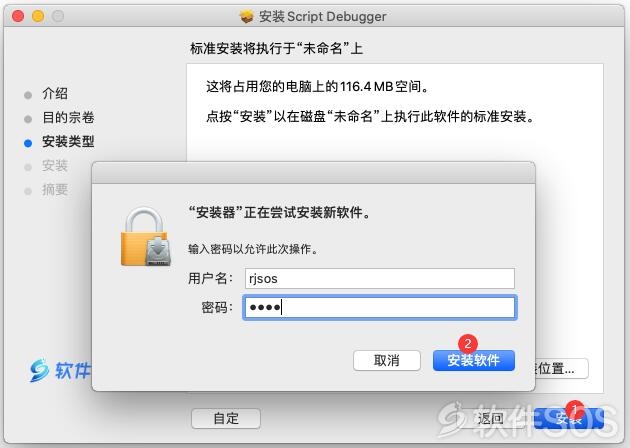The width and height of the screenshot is (630, 448).
Task: Click the red badge numbered 2
Action: pos(468,344)
